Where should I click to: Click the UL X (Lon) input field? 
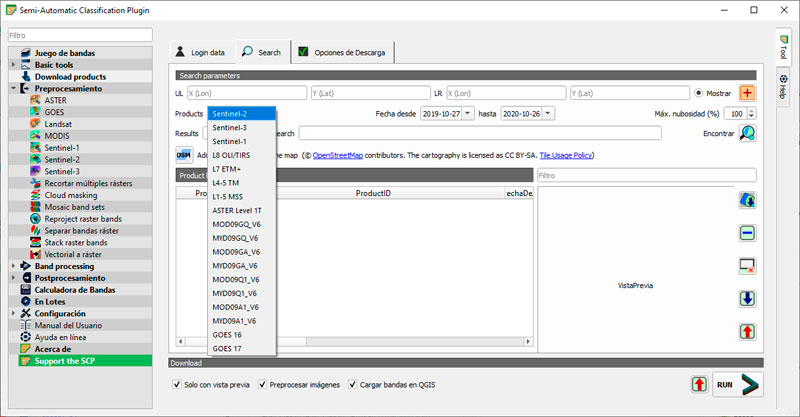click(x=247, y=93)
